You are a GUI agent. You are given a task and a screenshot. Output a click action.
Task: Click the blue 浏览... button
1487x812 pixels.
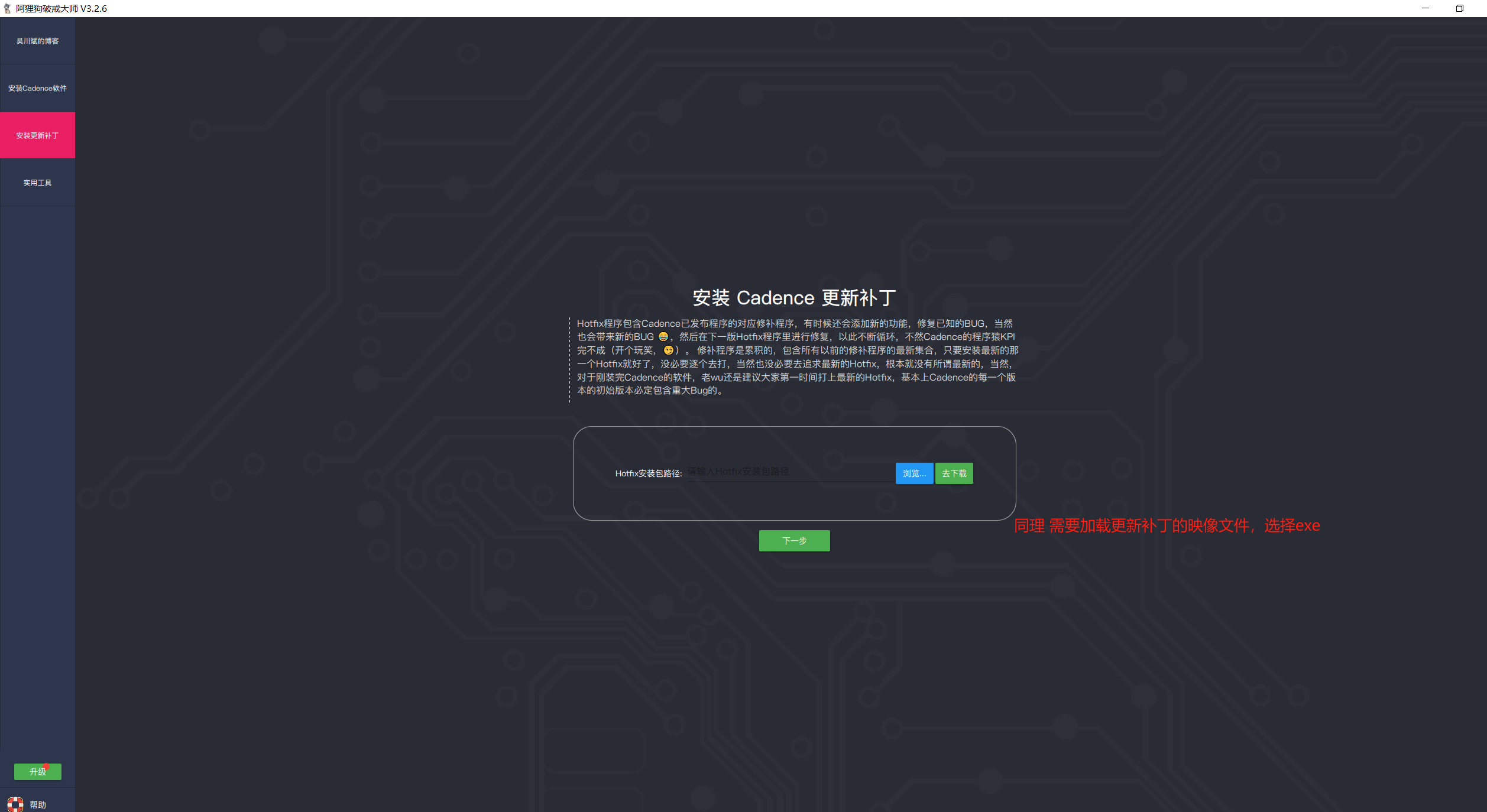click(914, 473)
